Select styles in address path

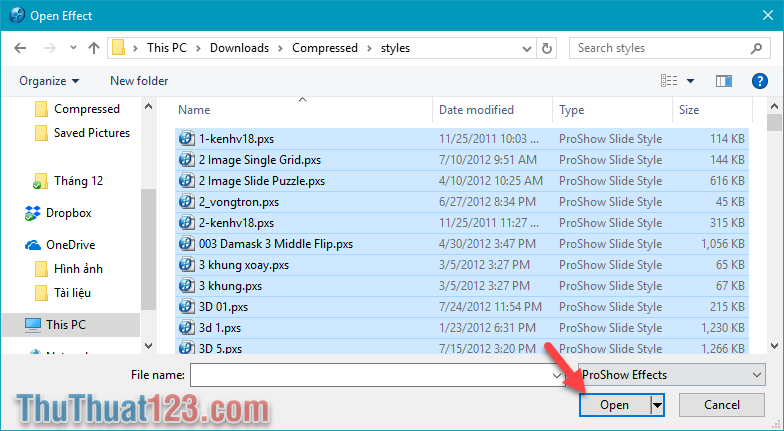395,48
